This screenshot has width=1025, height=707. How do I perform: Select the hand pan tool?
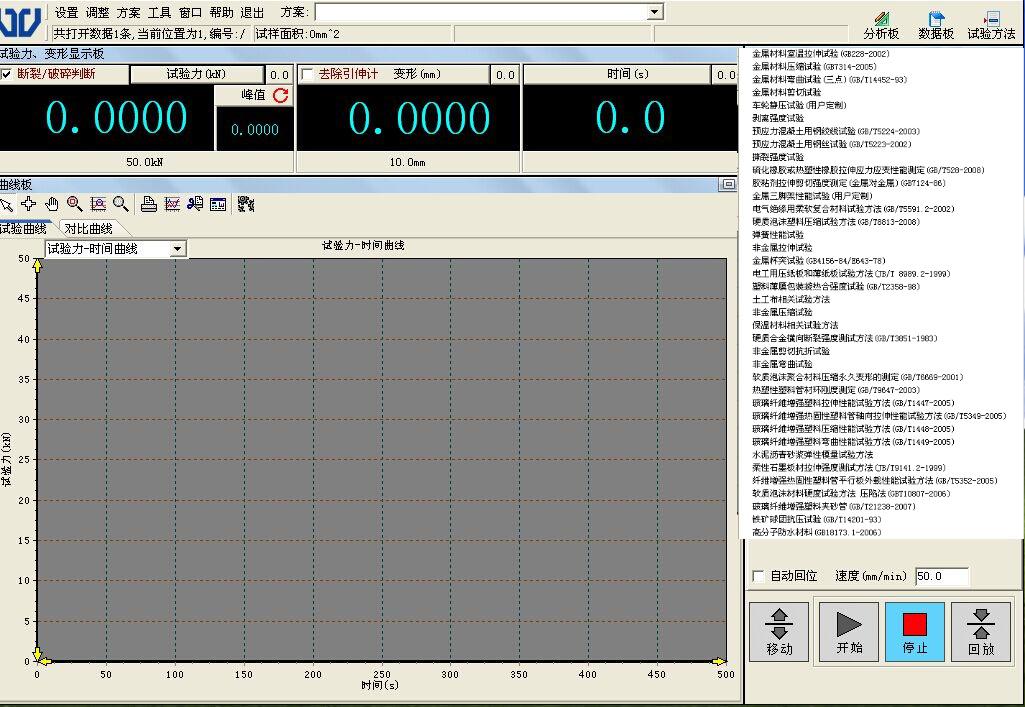[52, 205]
